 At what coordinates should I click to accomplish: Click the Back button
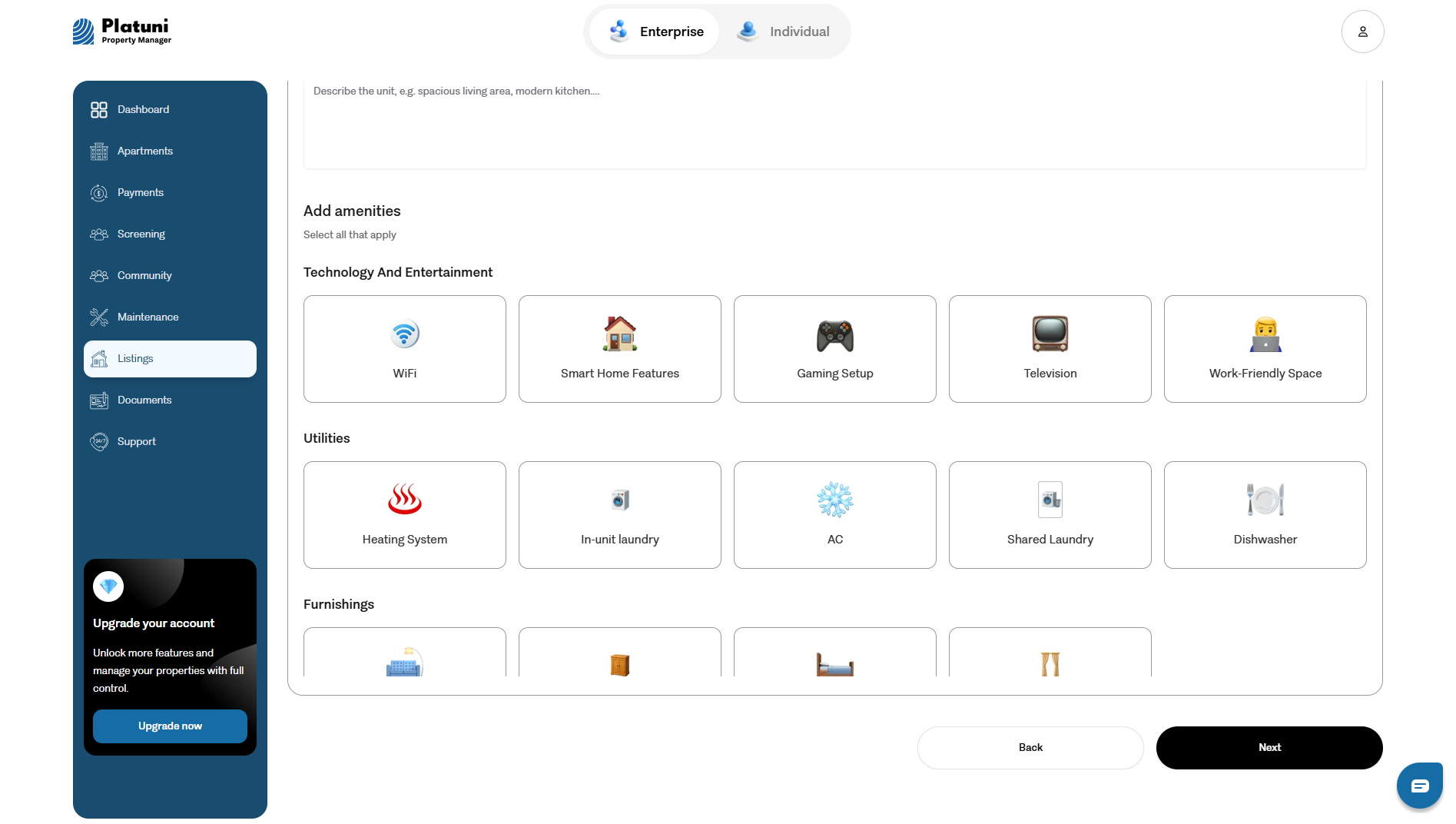point(1030,748)
